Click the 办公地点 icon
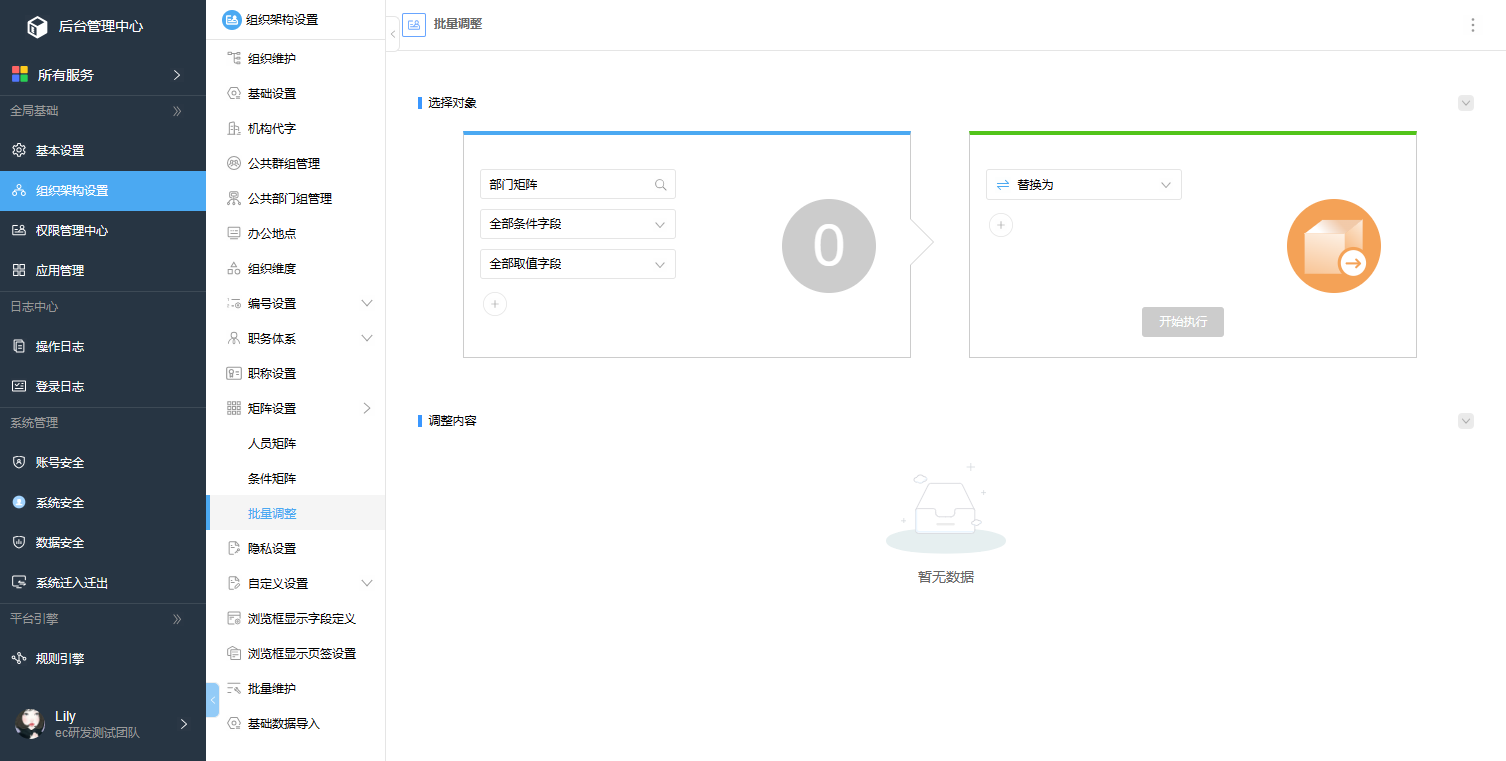Image resolution: width=1506 pixels, height=761 pixels. tap(234, 234)
